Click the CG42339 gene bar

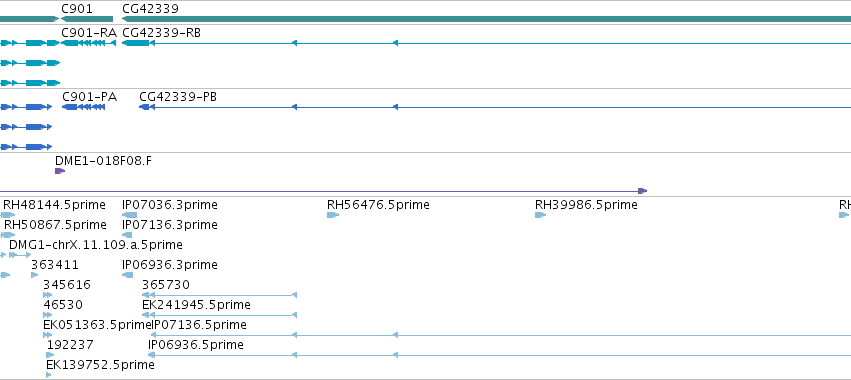(x=486, y=19)
